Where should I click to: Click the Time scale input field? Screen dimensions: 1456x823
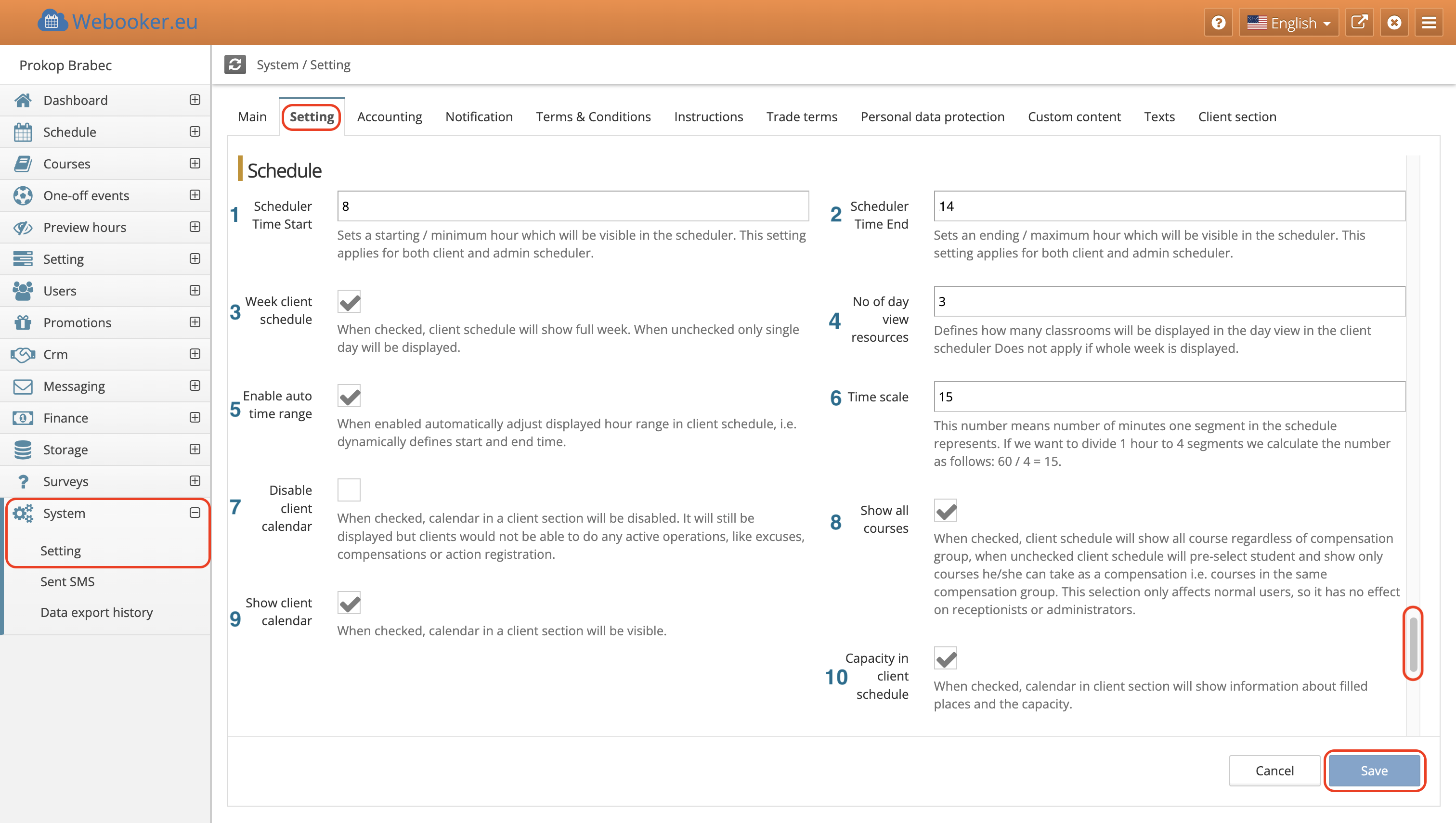coord(1169,397)
